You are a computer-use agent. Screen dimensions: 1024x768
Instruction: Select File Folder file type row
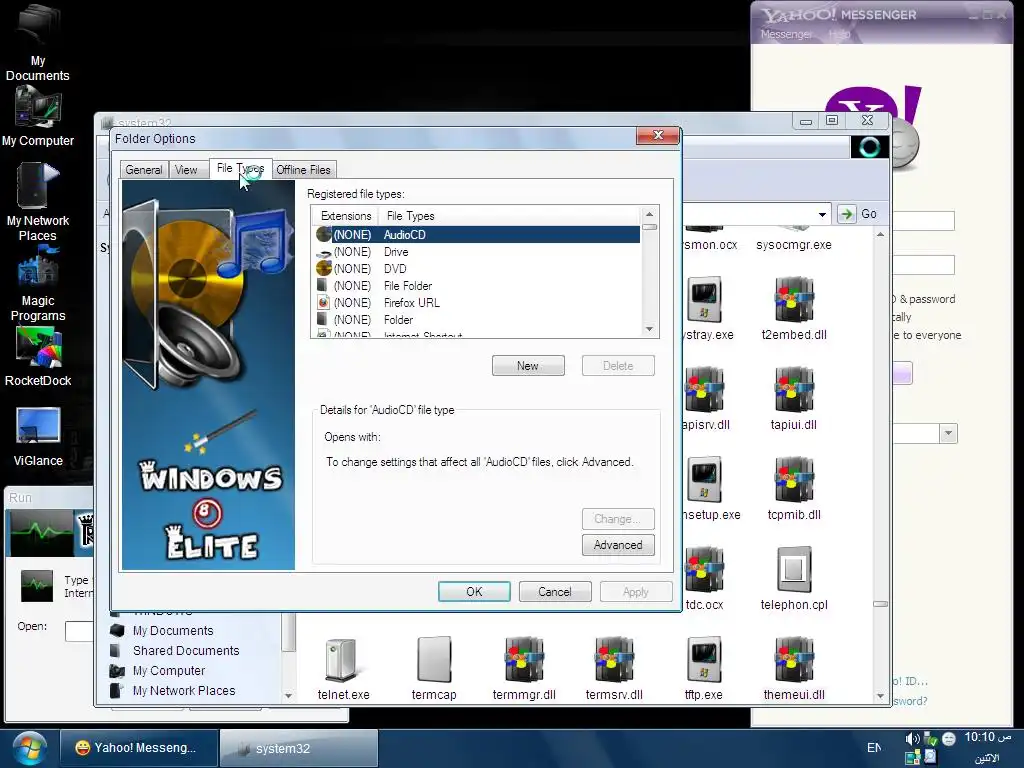click(476, 285)
